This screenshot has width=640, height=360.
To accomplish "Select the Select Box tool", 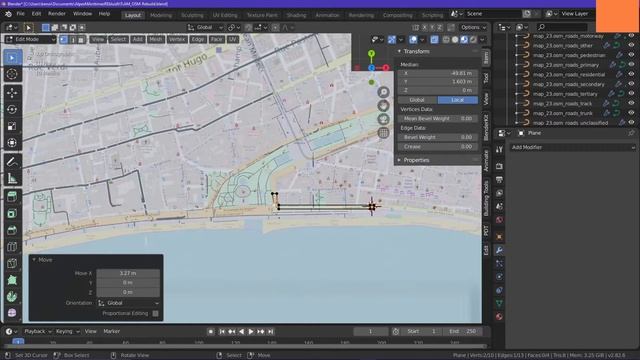I will click(12, 58).
